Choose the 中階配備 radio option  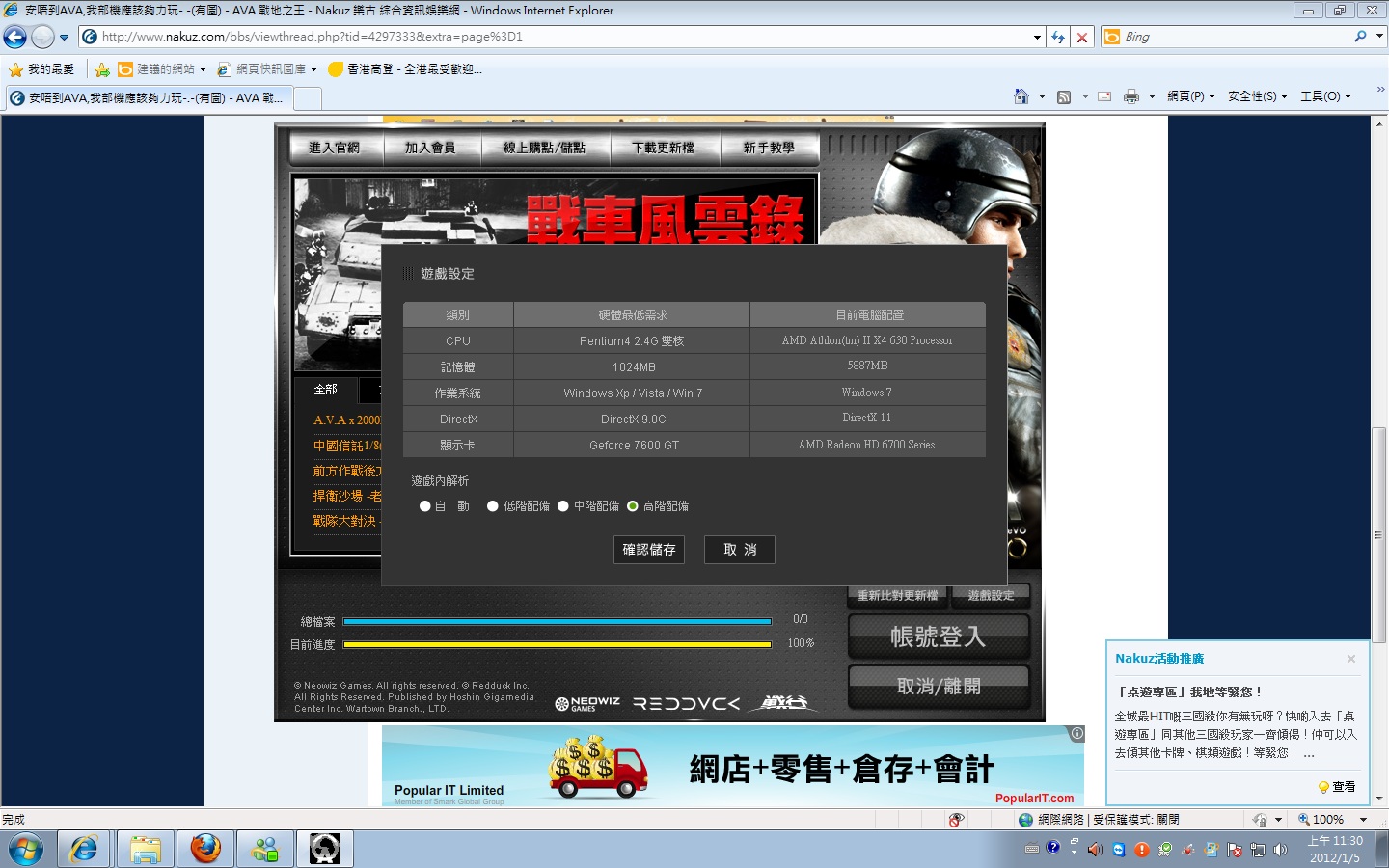click(x=563, y=506)
